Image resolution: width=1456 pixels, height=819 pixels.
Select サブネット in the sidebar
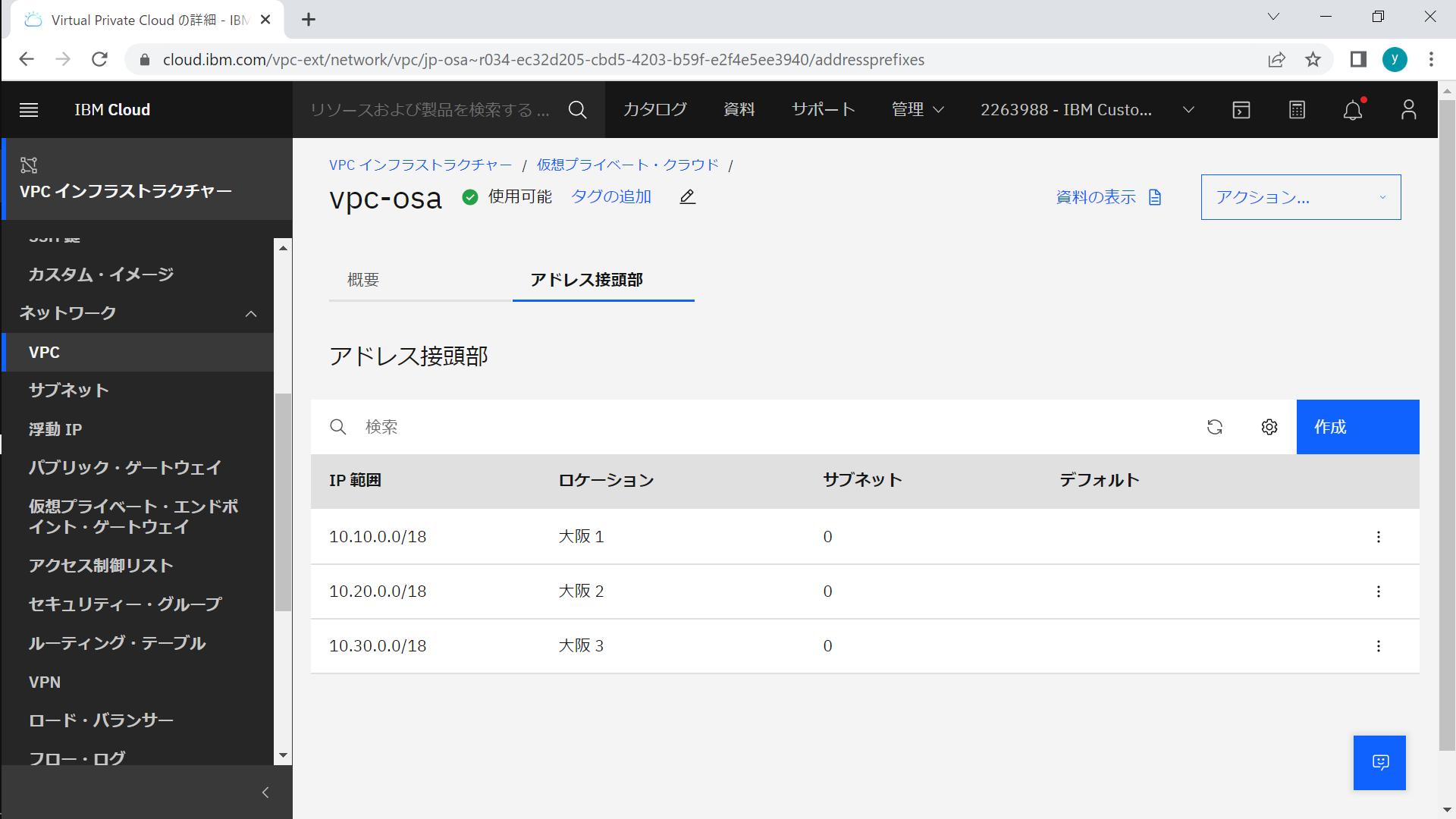click(x=69, y=391)
